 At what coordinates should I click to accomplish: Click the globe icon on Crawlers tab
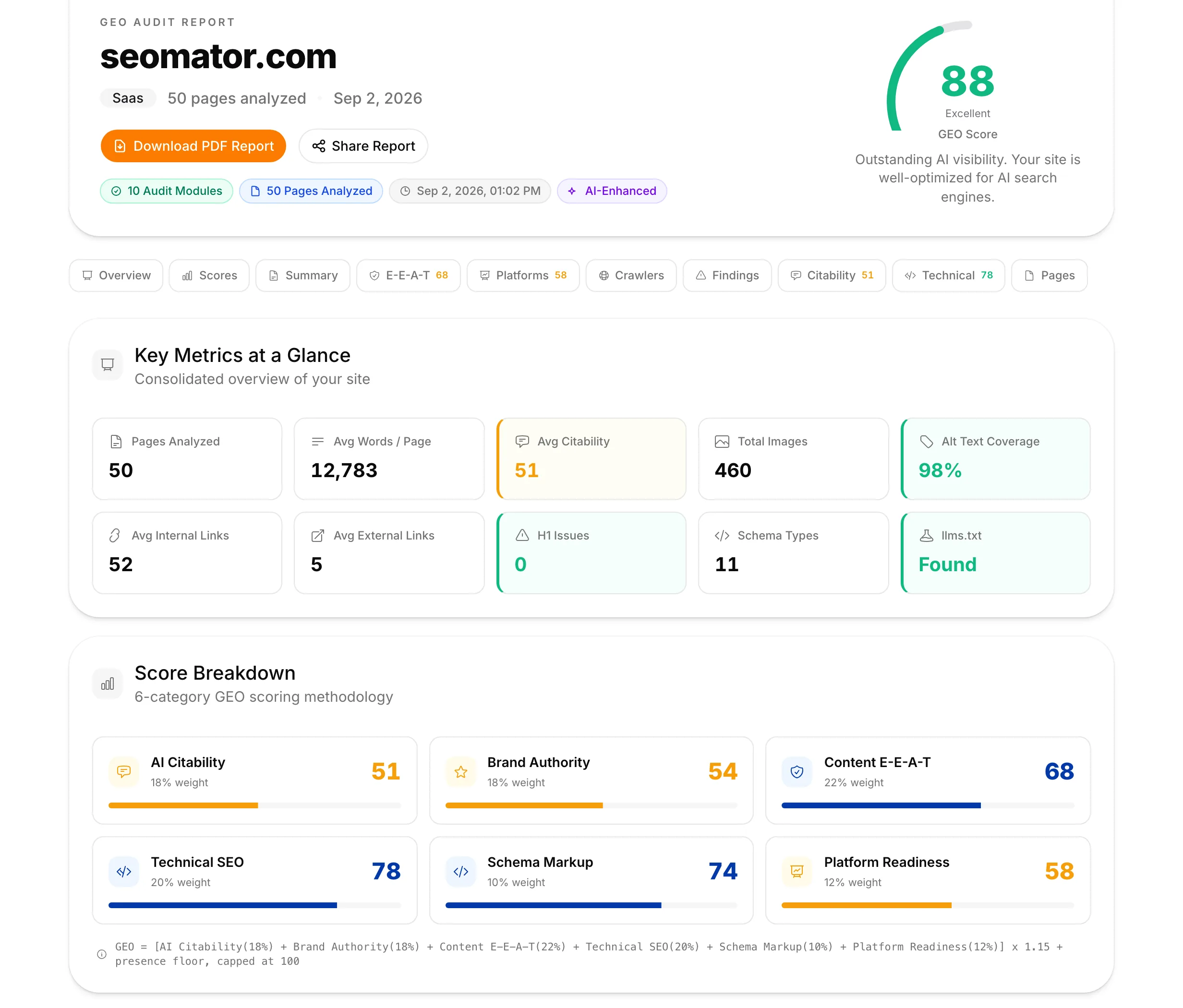(604, 276)
